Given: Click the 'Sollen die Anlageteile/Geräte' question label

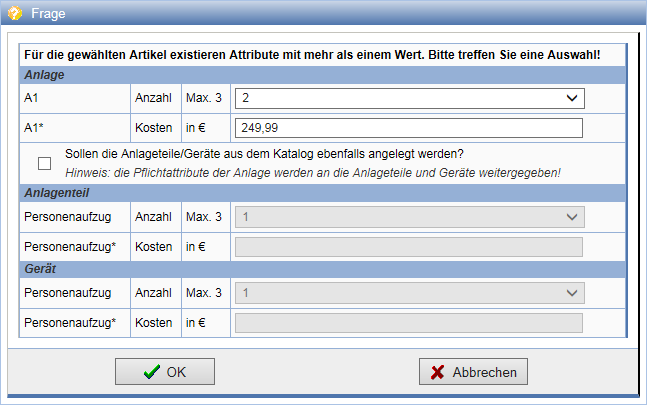Looking at the screenshot, I should click(264, 154).
